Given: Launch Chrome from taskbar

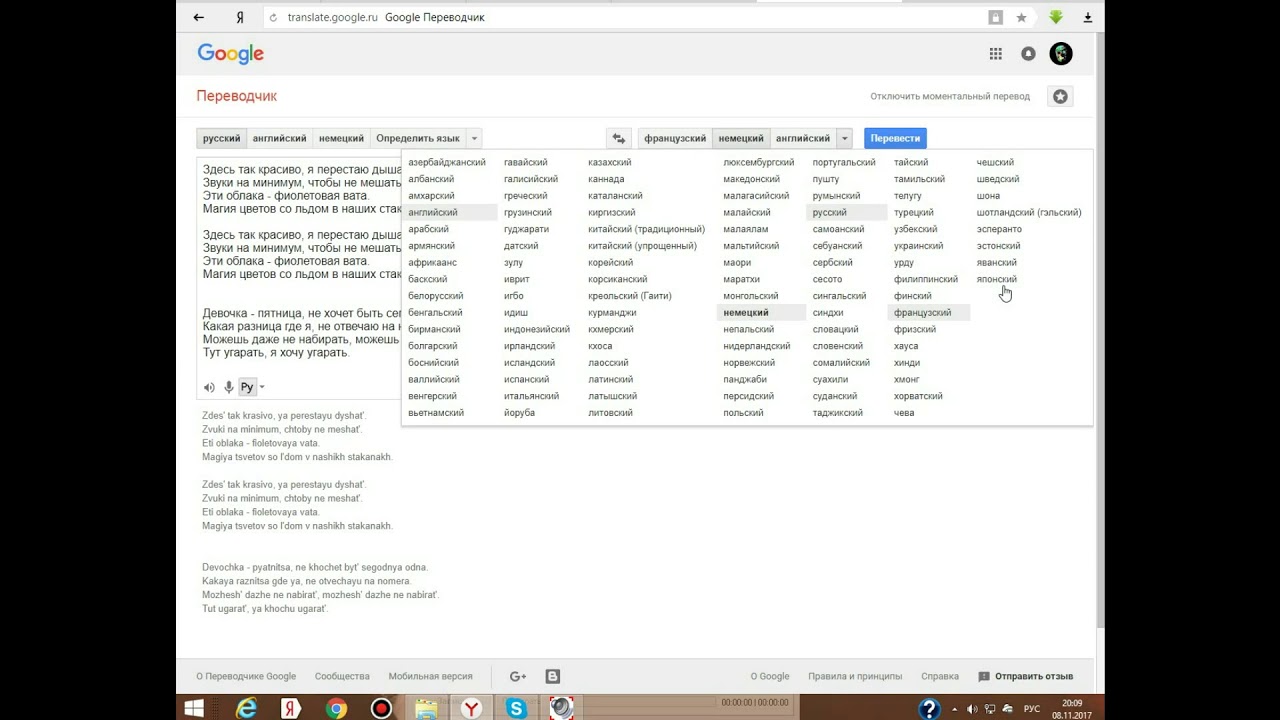Looking at the screenshot, I should tap(336, 708).
